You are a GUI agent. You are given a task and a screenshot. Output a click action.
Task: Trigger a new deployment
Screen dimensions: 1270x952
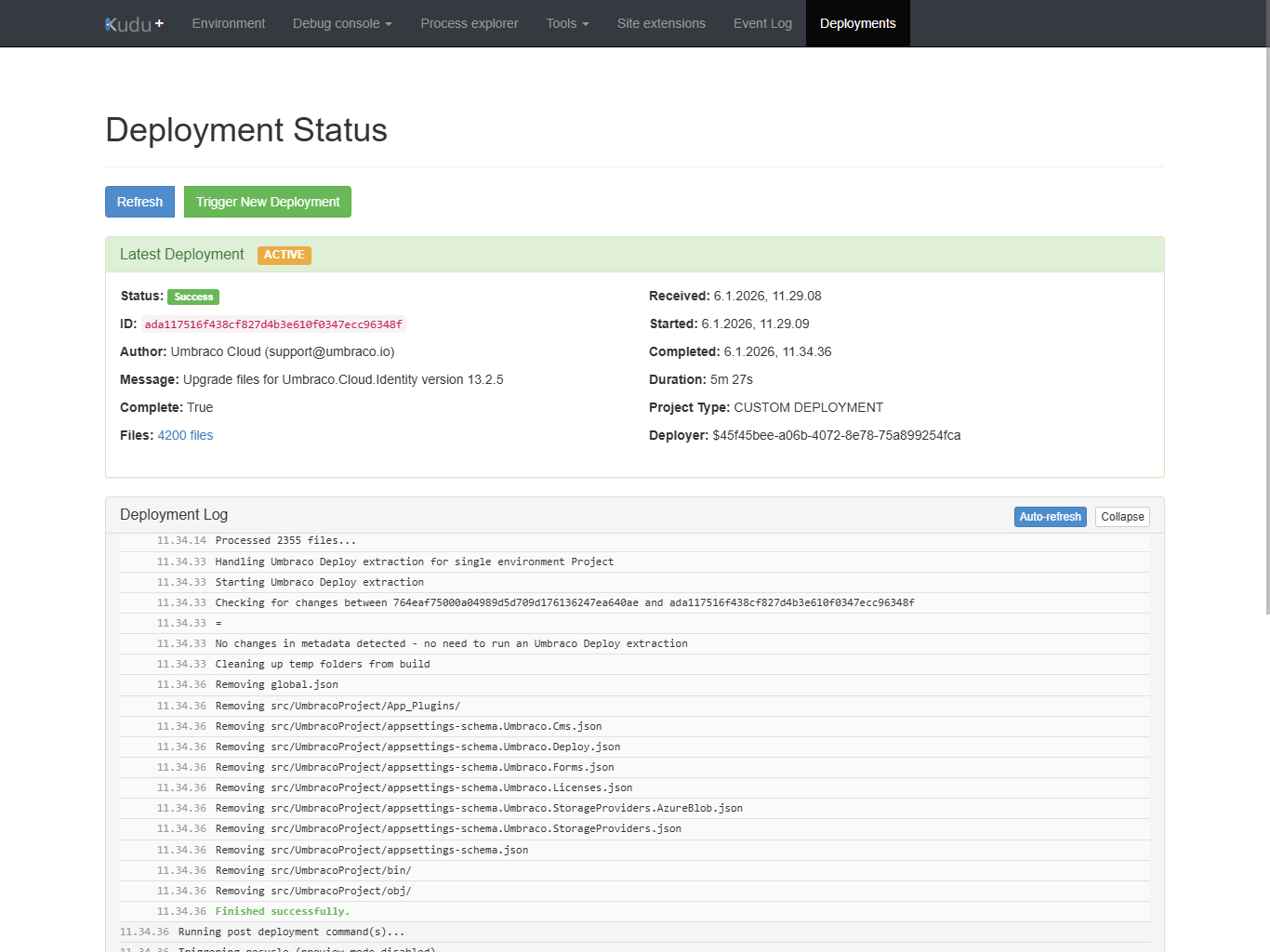click(x=267, y=201)
